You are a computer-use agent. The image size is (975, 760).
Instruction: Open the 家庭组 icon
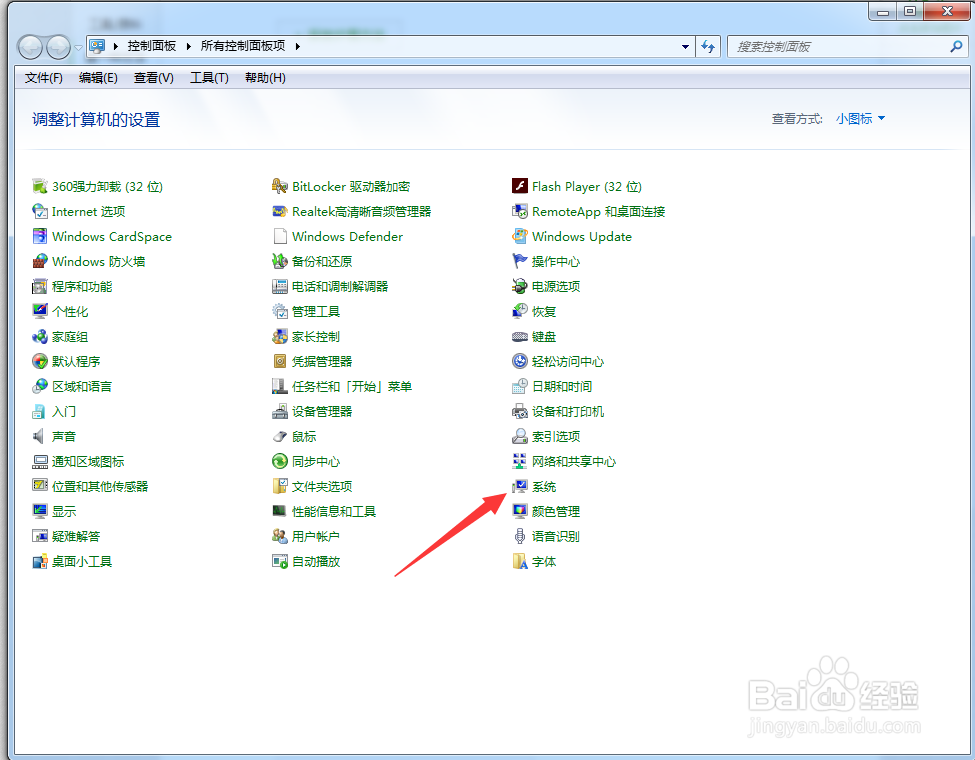pyautogui.click(x=40, y=336)
